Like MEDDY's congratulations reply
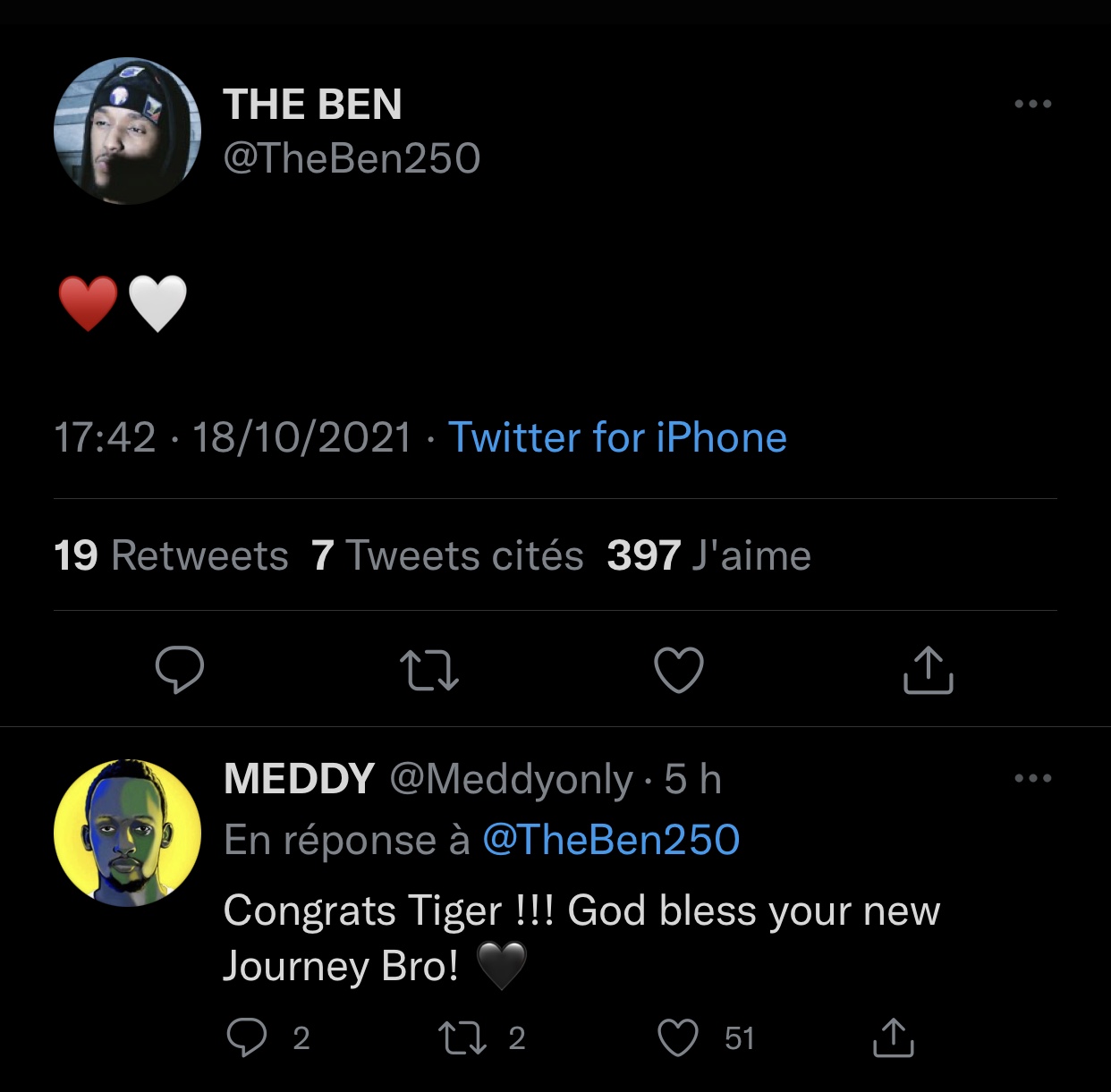 [x=678, y=1037]
